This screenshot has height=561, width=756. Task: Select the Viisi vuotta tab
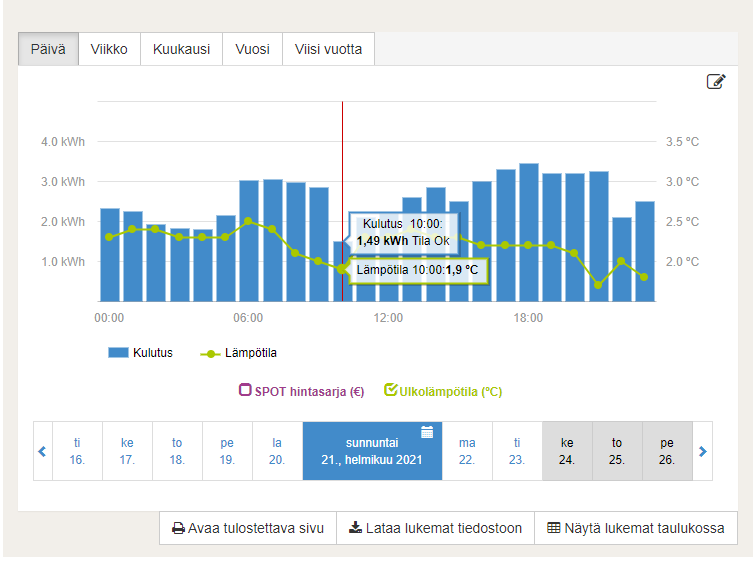pos(328,49)
